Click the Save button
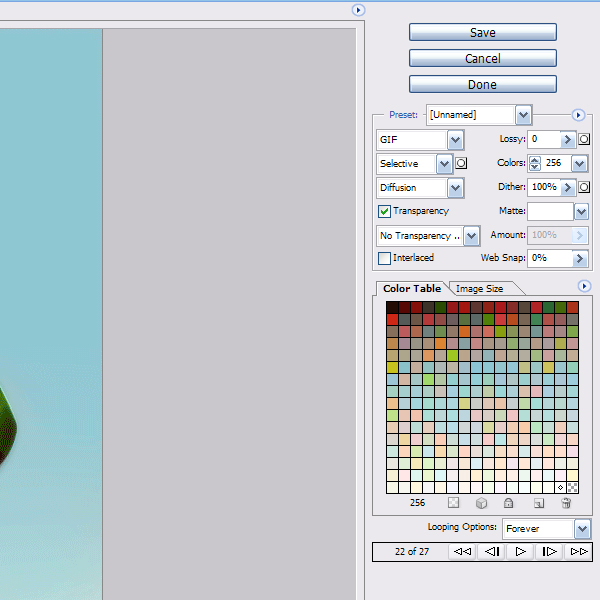Viewport: 600px width, 600px height. (482, 33)
